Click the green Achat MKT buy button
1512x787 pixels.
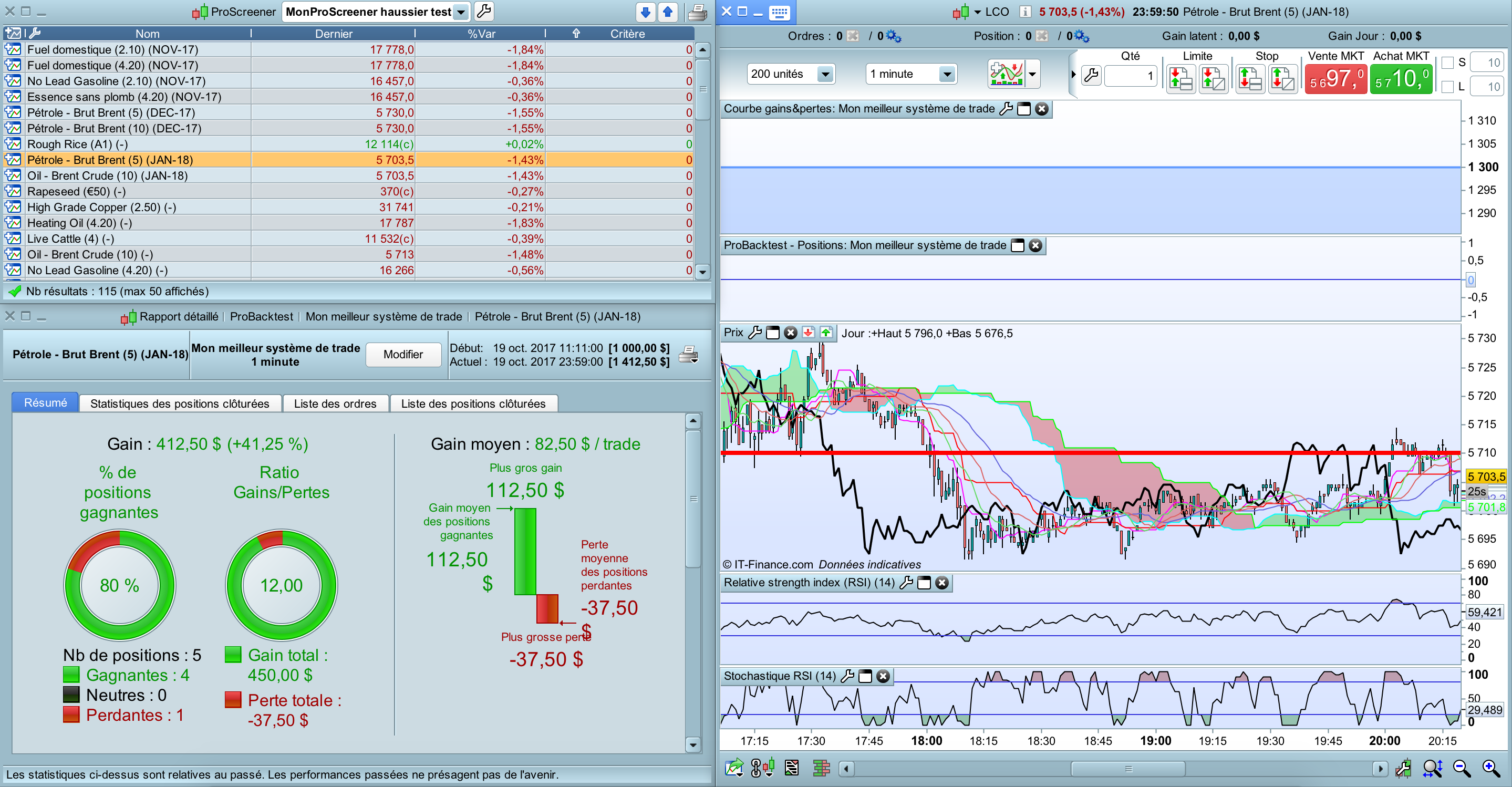pyautogui.click(x=1401, y=79)
